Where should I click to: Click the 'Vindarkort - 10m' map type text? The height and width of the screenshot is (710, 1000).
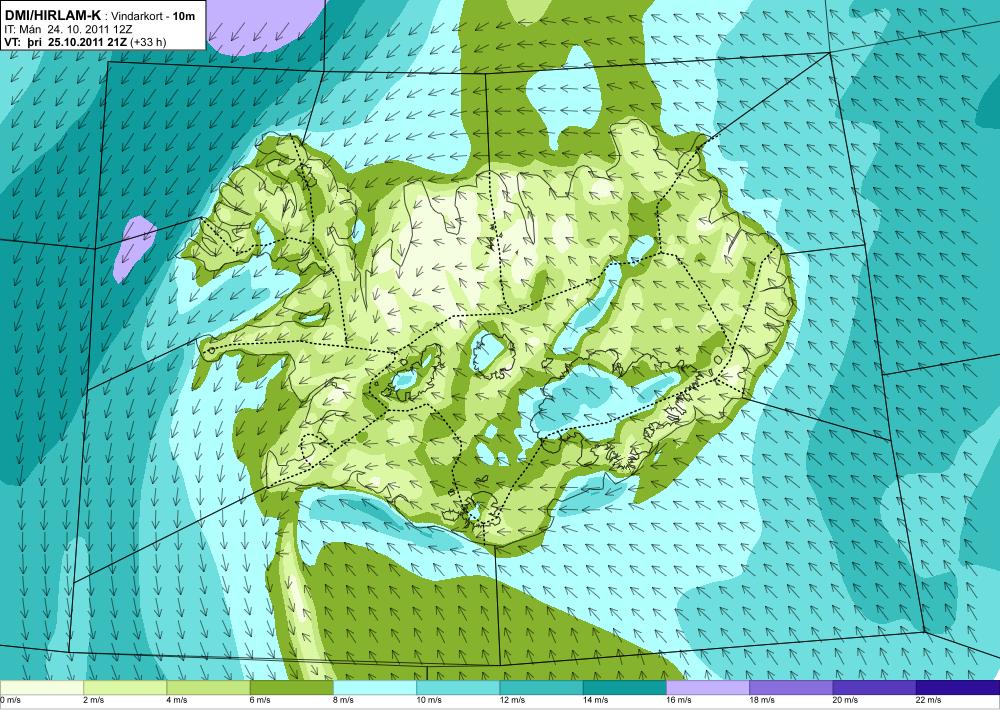(153, 17)
